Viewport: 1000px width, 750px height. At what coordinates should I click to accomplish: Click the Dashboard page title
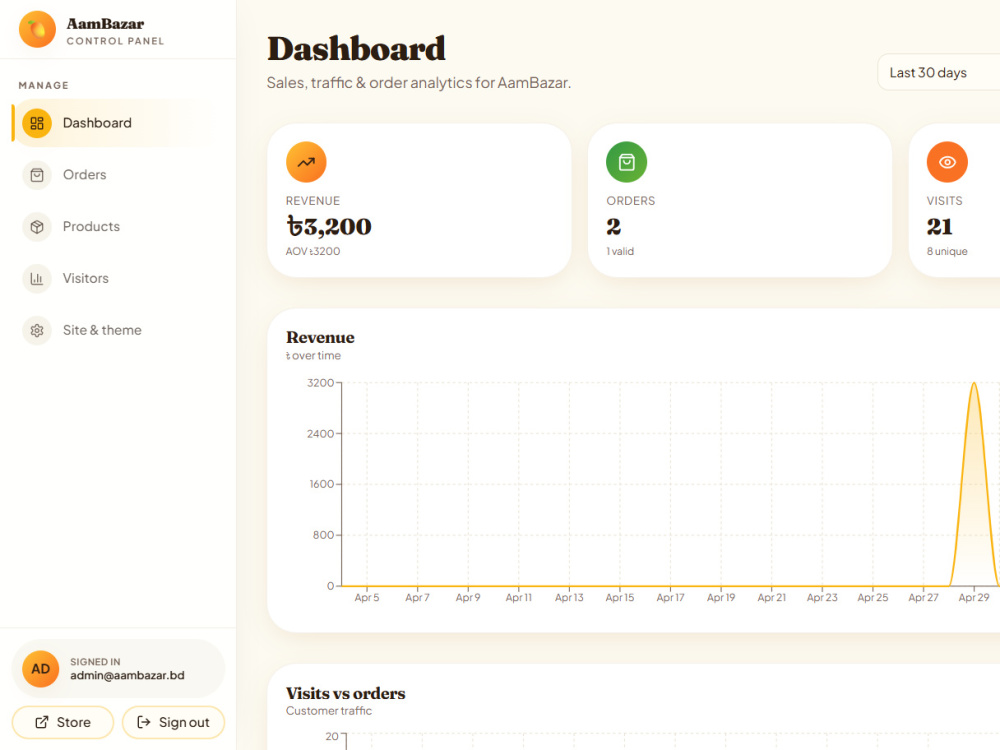(356, 48)
